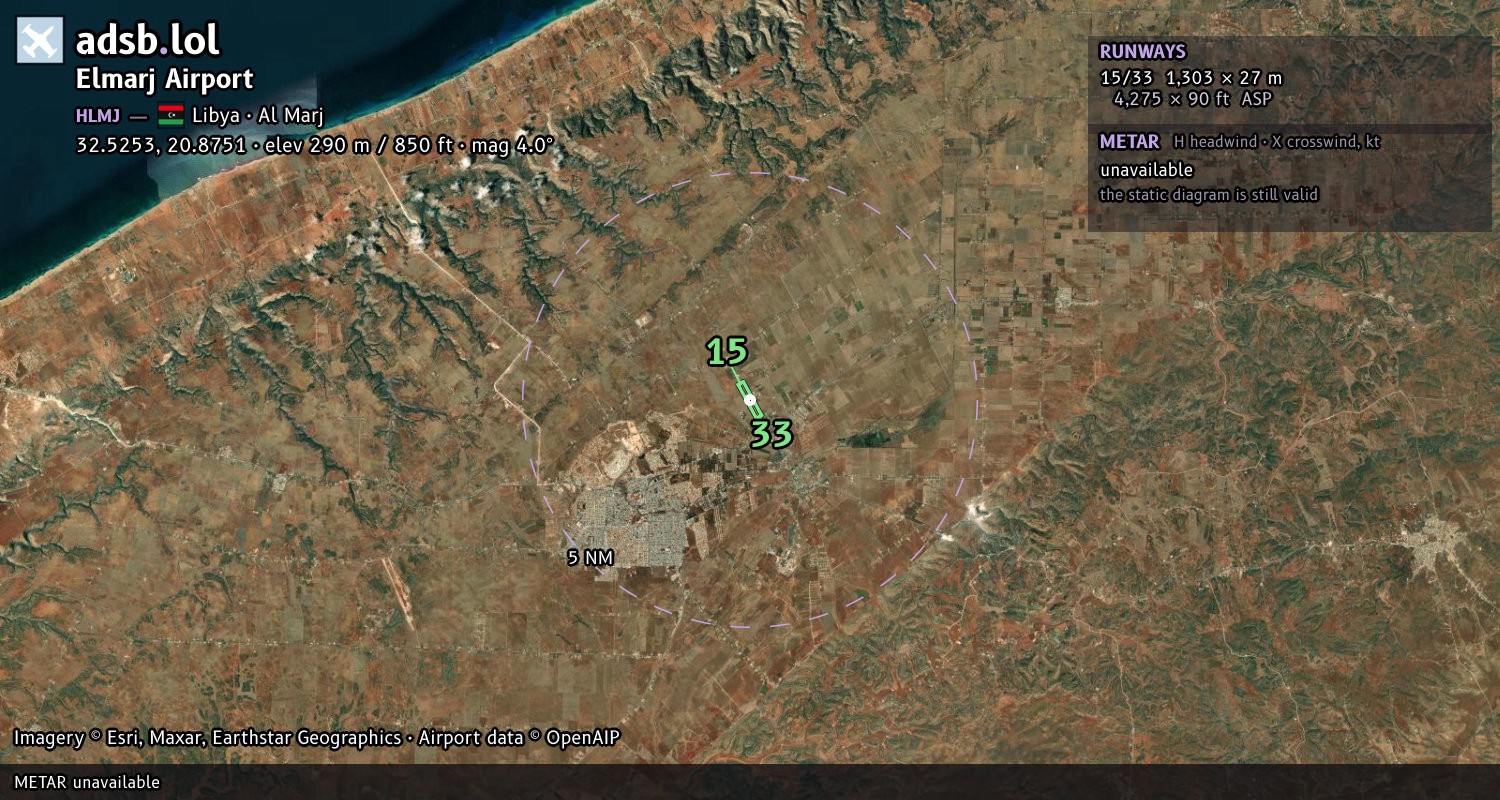1500x800 pixels.
Task: Click the "METAR unavailable" status bar text
Action: 87,782
